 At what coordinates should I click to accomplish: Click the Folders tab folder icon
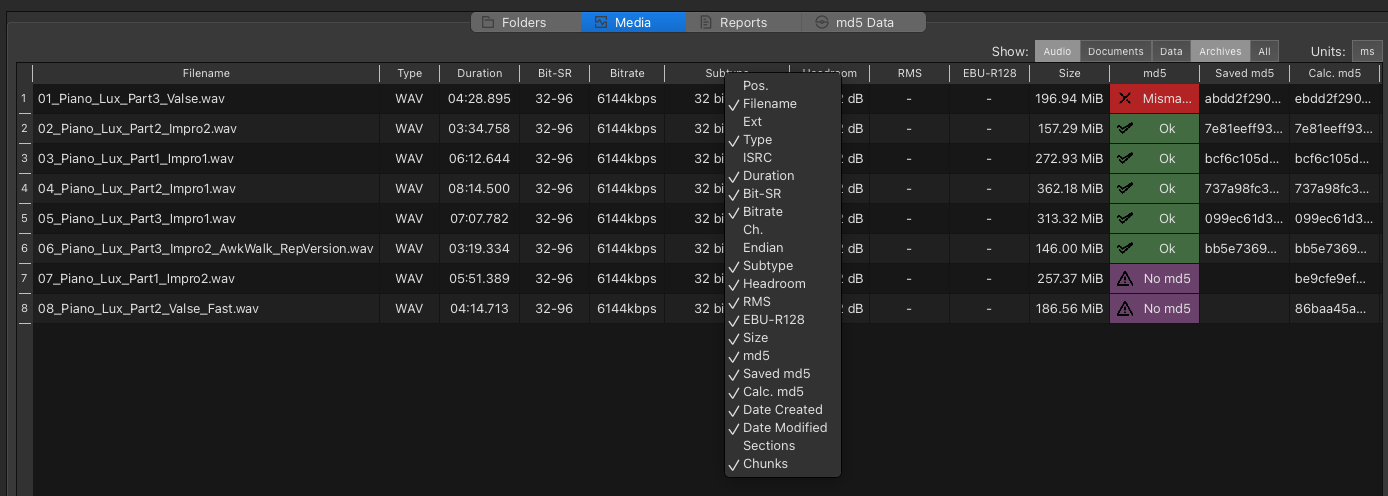coord(488,22)
